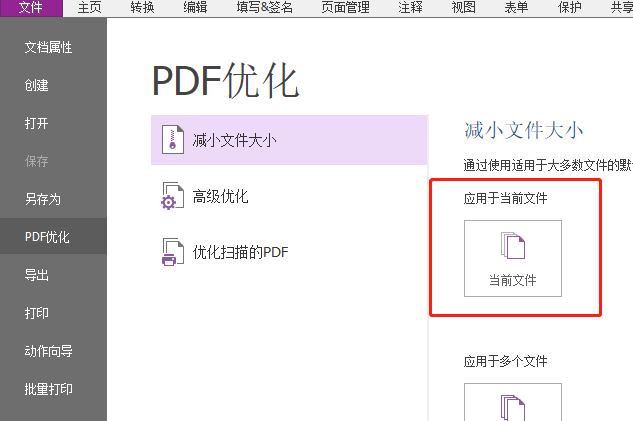The image size is (633, 421).
Task: Select the 优化扫描的PDF option label
Action: 241,252
